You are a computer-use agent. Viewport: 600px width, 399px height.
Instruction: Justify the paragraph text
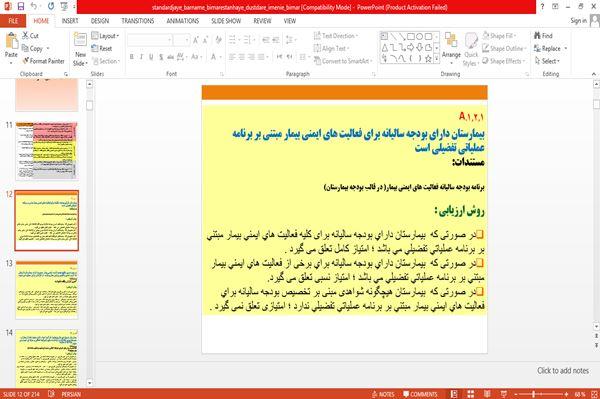pyautogui.click(x=261, y=57)
